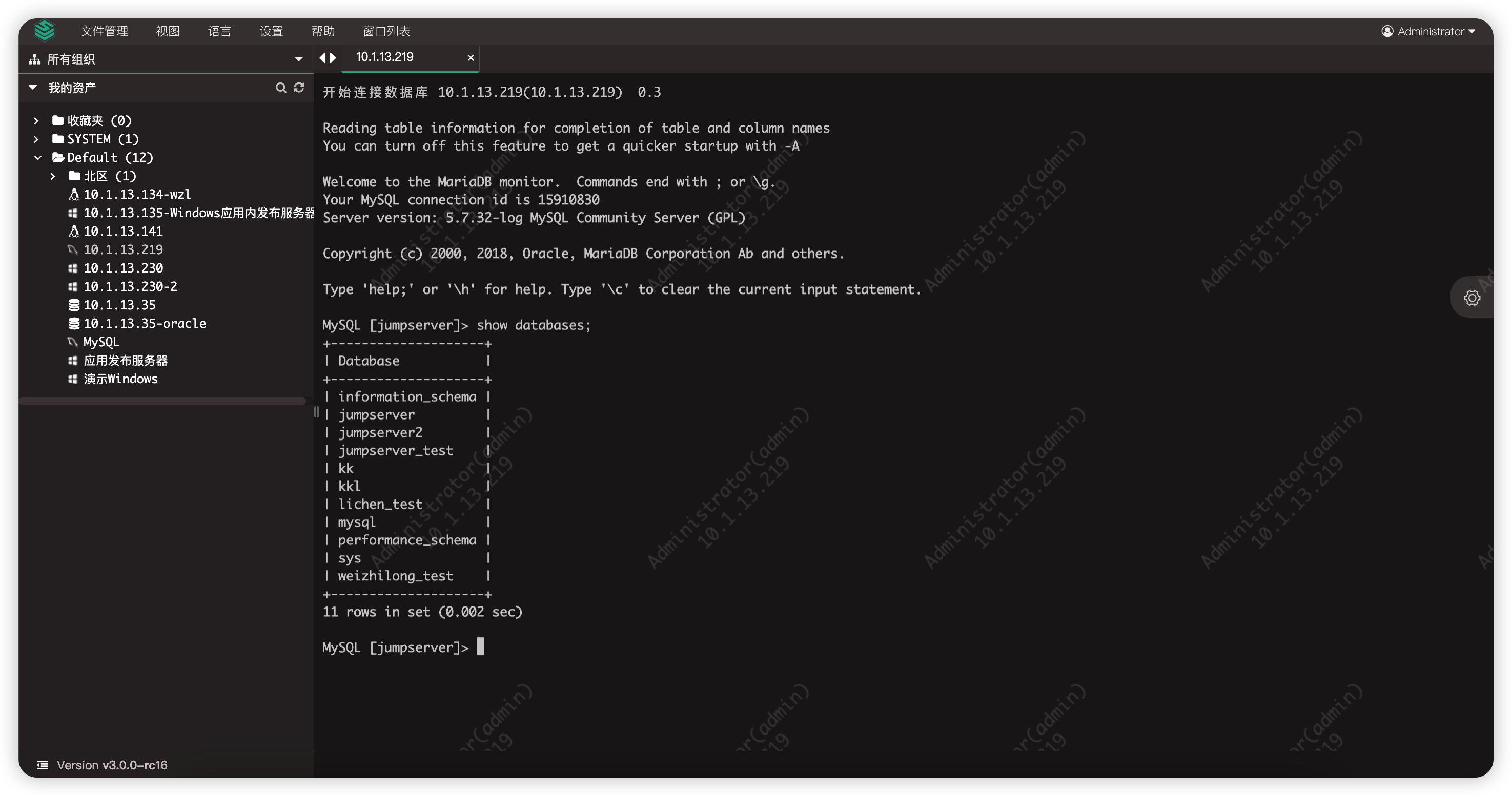Click the Windows icon for 10.1.13.230
Image resolution: width=1512 pixels, height=796 pixels.
pyautogui.click(x=73, y=268)
